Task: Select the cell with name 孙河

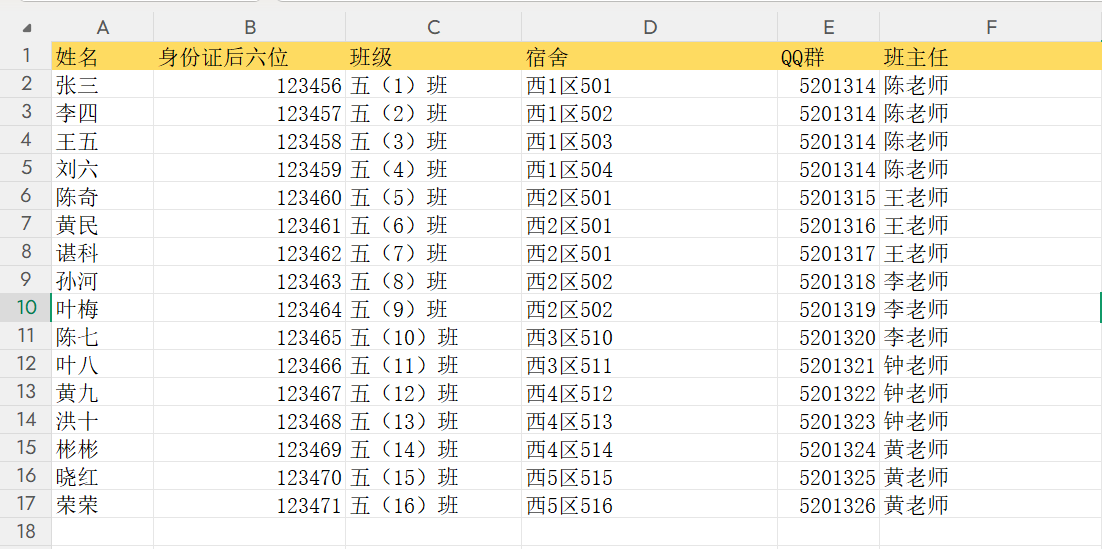Action: (103, 281)
